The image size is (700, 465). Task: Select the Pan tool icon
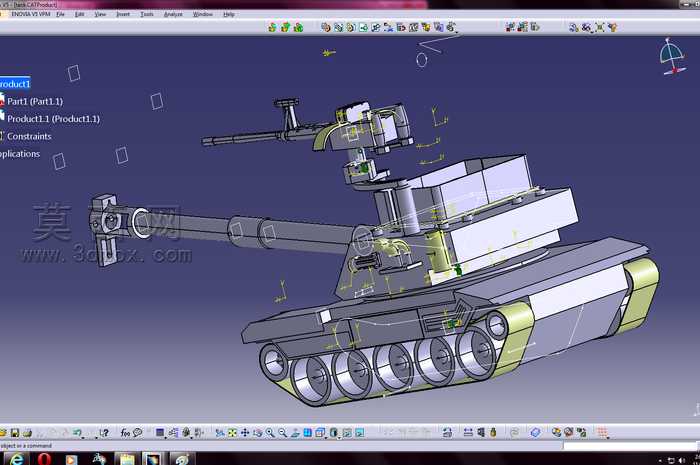click(x=245, y=432)
